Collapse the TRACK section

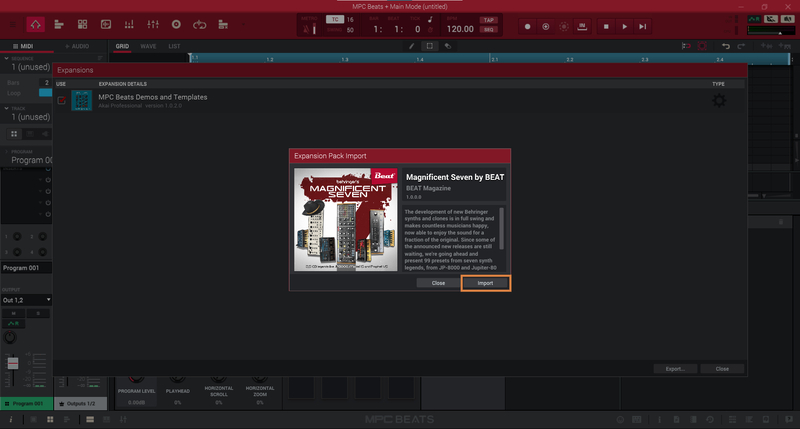6,108
